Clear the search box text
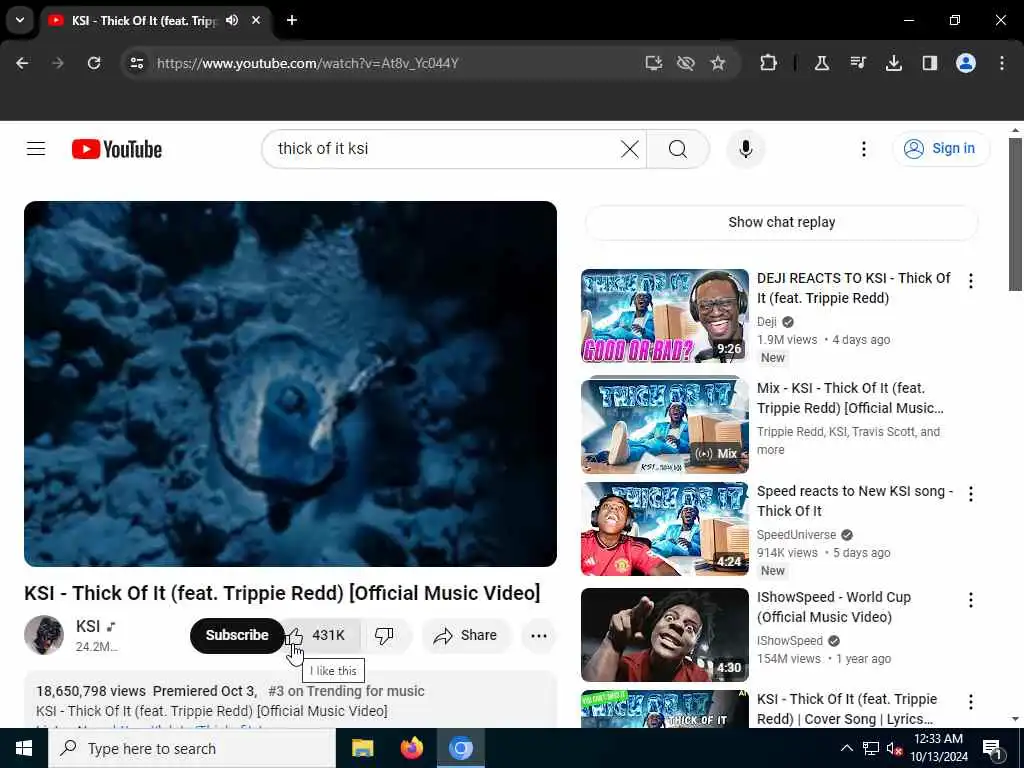The image size is (1024, 768). click(630, 149)
